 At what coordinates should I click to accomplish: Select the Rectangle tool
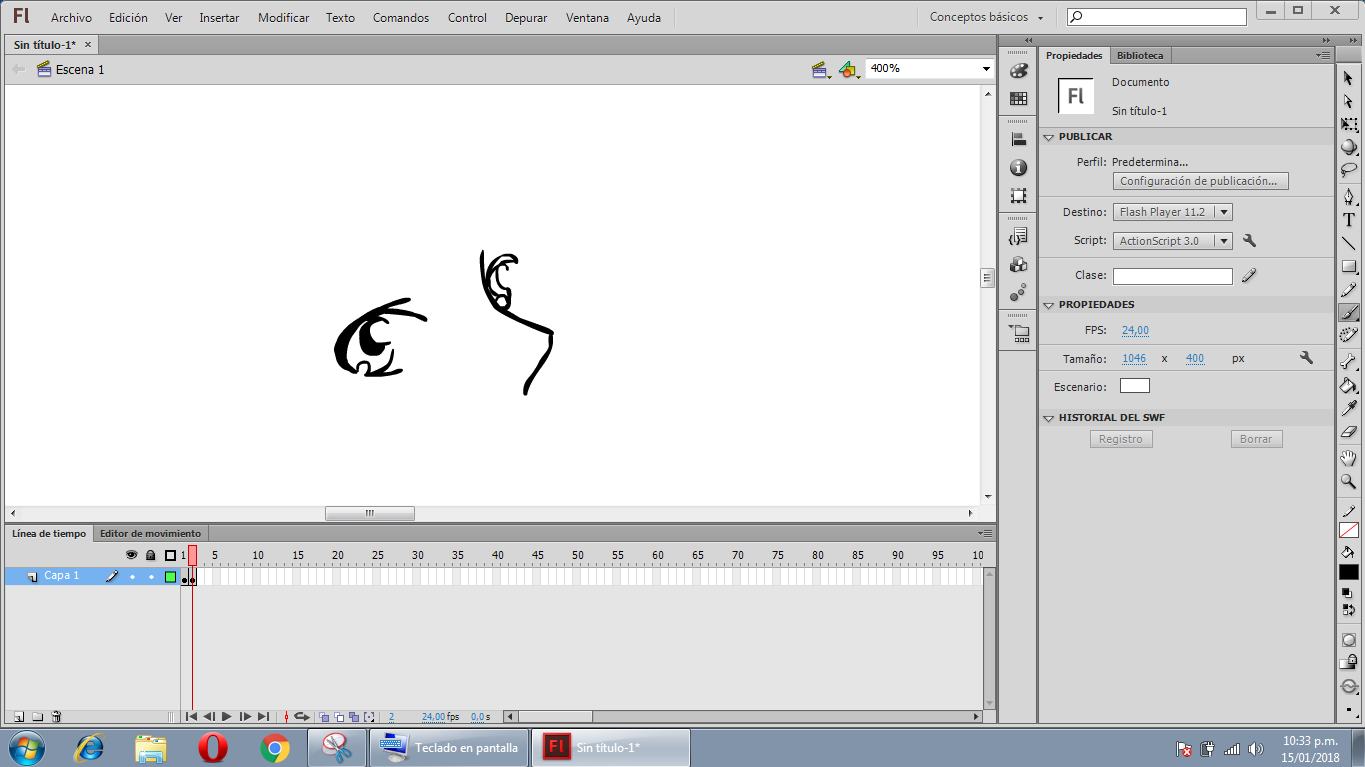point(1349,267)
